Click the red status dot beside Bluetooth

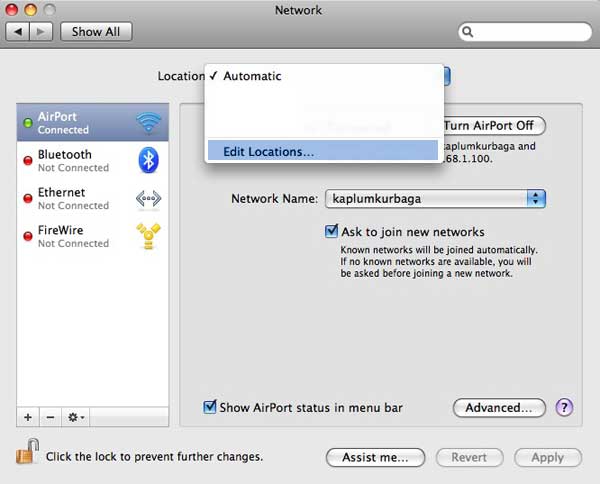click(x=28, y=160)
